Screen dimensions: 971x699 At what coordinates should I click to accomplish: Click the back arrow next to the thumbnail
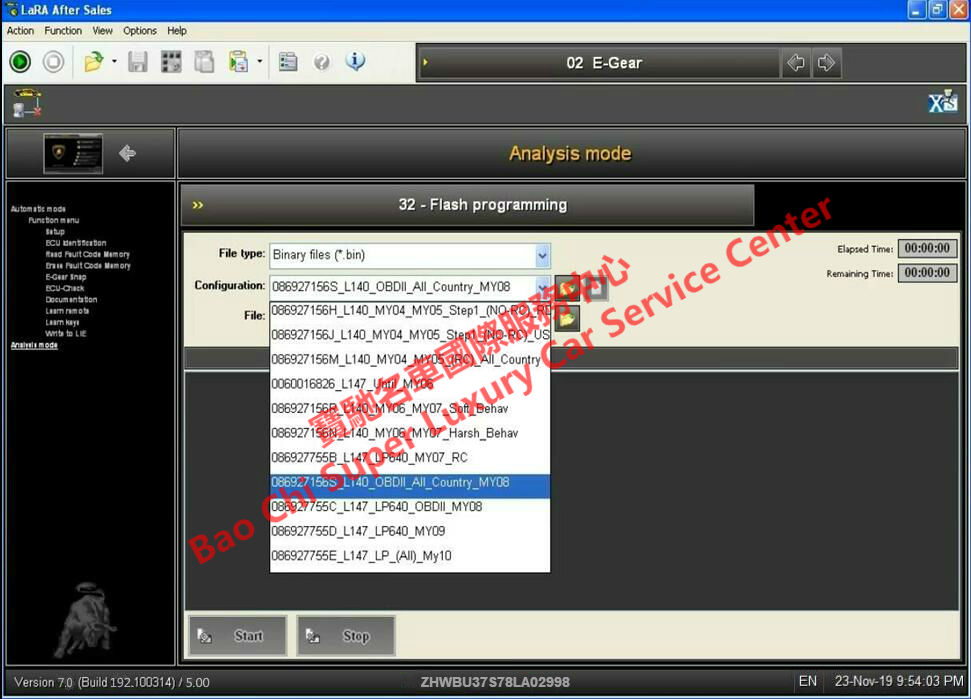click(128, 153)
